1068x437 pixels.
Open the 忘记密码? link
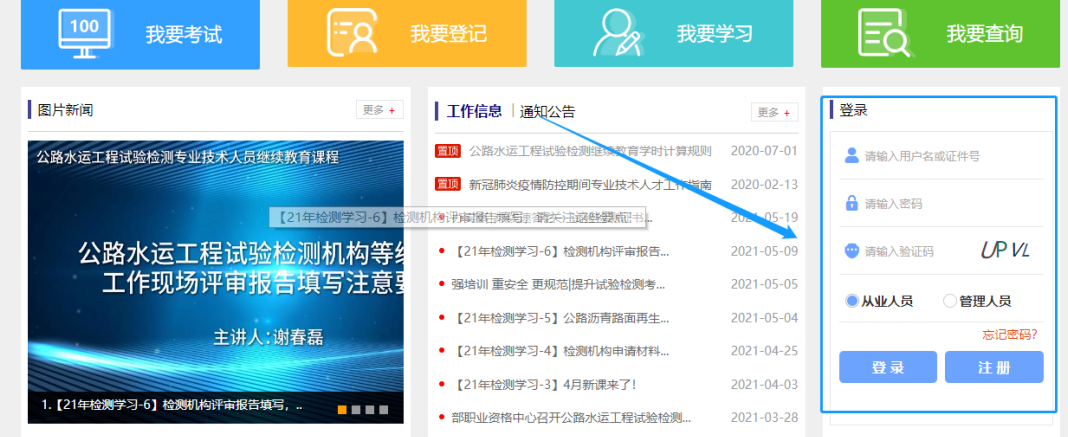tap(1010, 334)
